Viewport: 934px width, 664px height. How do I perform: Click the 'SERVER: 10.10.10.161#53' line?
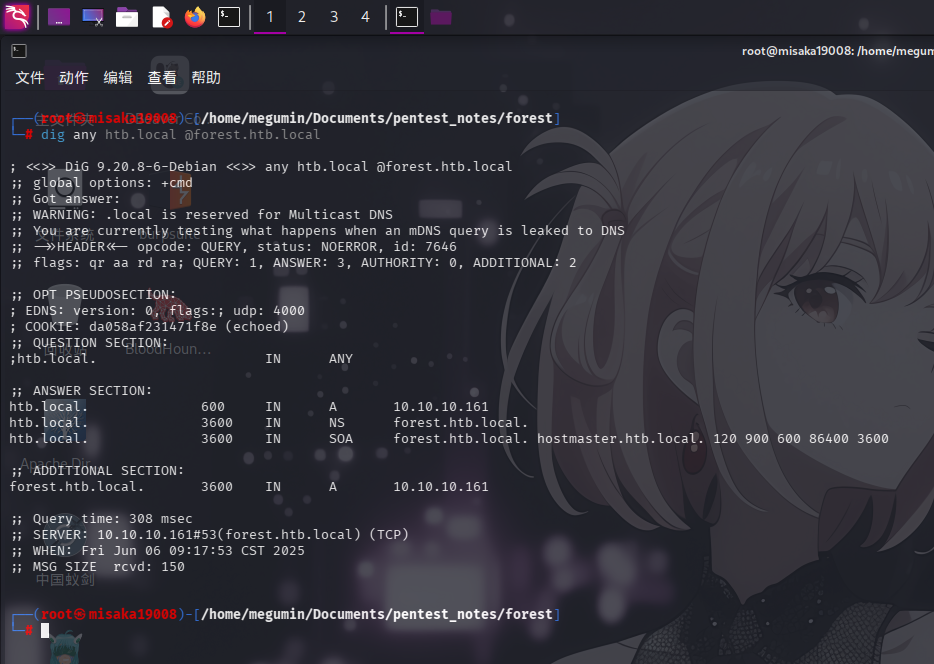click(209, 535)
